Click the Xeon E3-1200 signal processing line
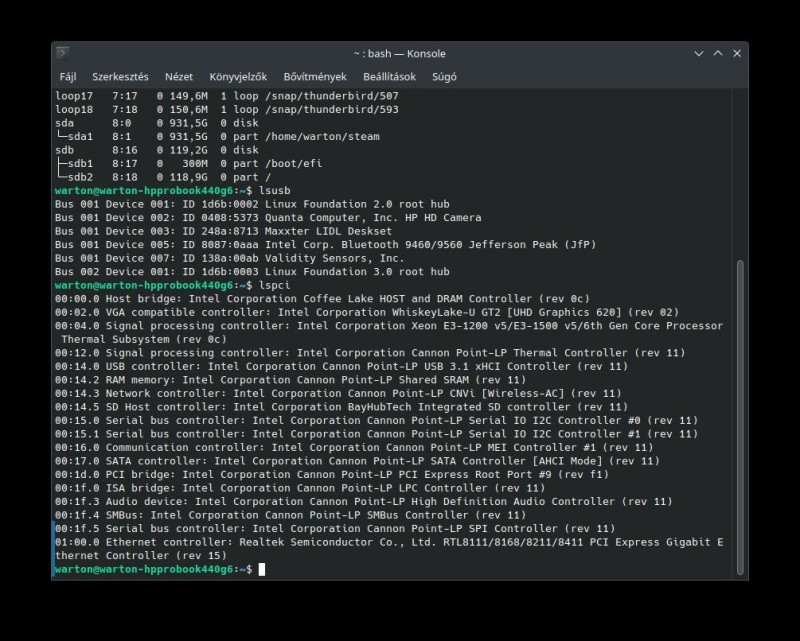Image resolution: width=800 pixels, height=641 pixels. pyautogui.click(x=389, y=332)
